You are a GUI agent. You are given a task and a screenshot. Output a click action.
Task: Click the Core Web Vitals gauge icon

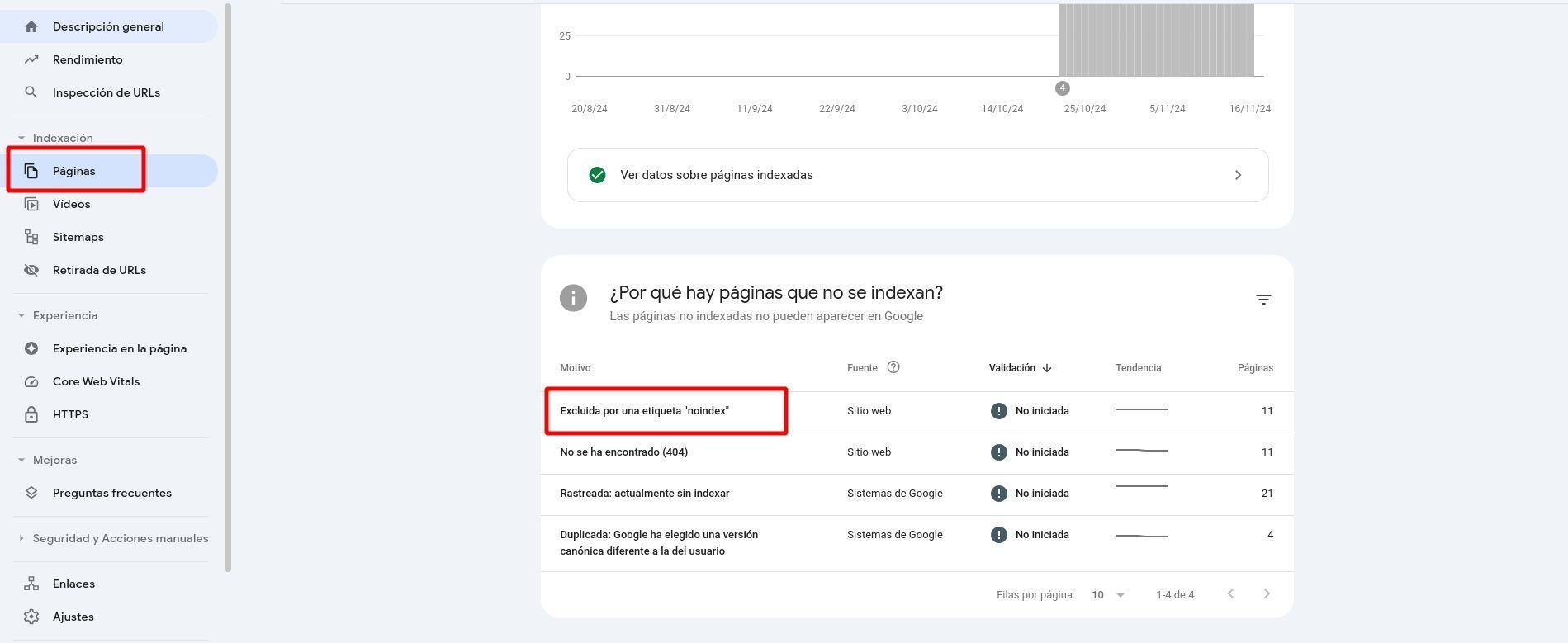click(x=31, y=382)
